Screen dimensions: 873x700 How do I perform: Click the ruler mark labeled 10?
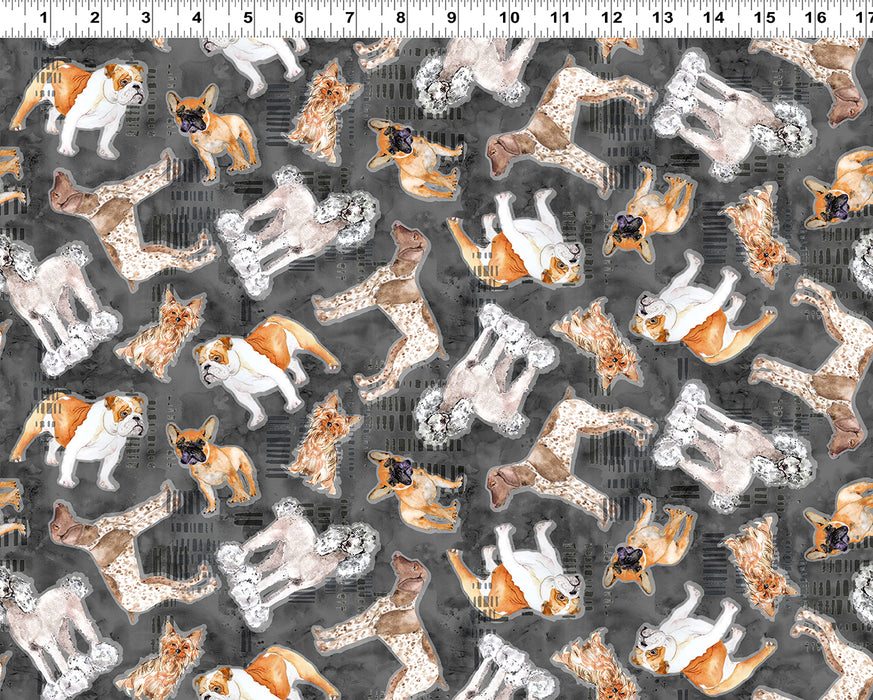coord(508,17)
